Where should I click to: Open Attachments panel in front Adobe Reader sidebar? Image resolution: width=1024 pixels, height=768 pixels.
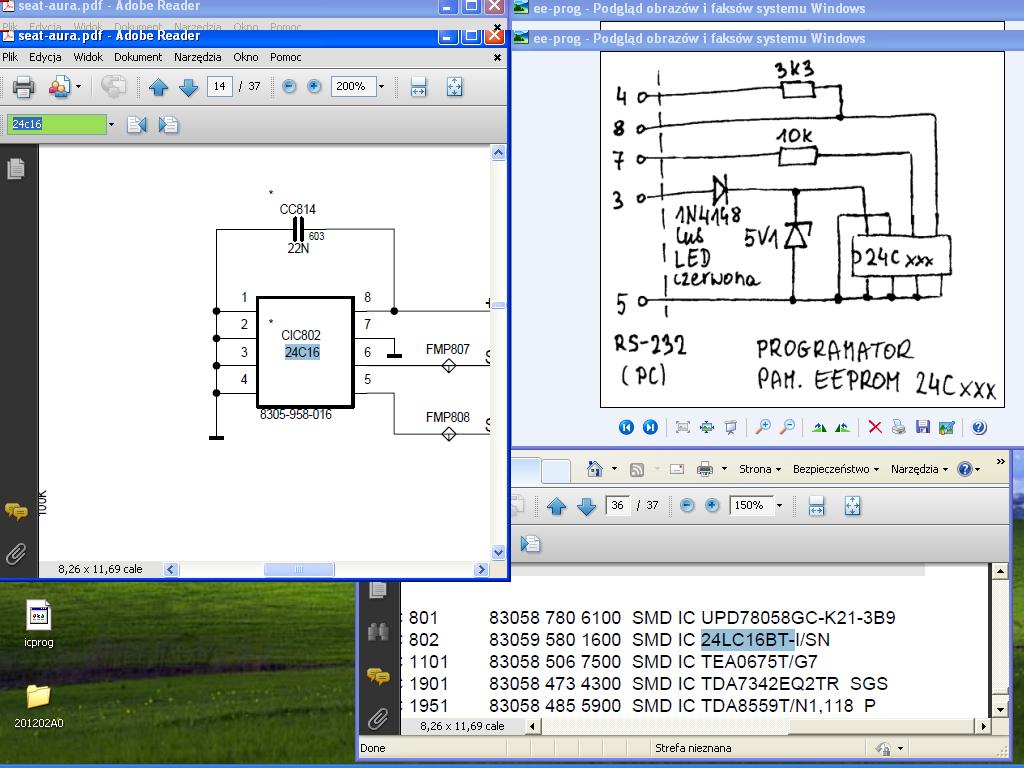[16, 554]
